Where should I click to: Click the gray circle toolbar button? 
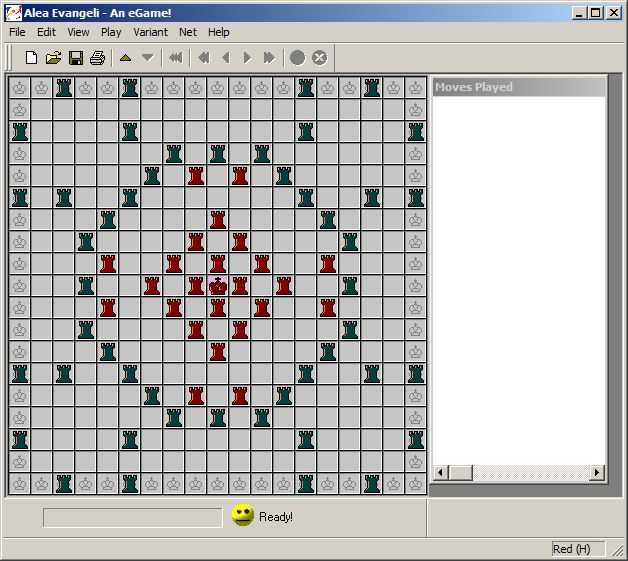[297, 58]
